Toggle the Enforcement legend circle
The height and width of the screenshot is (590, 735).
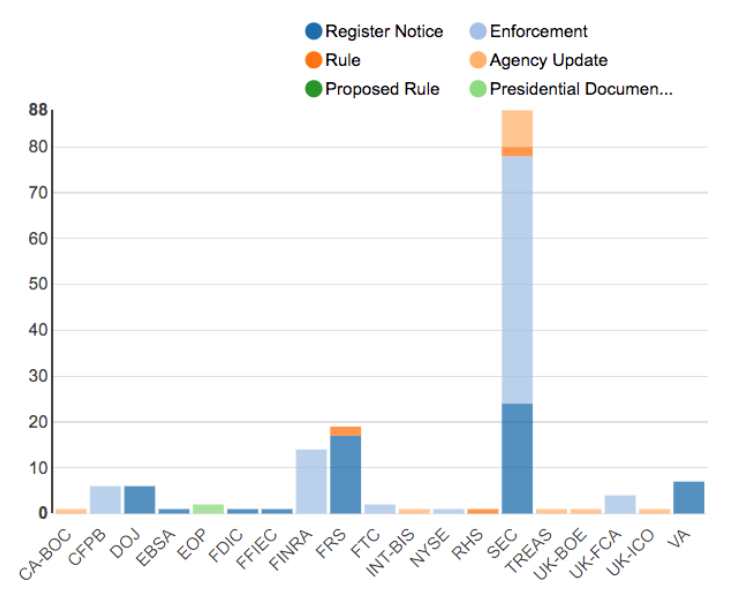478,31
